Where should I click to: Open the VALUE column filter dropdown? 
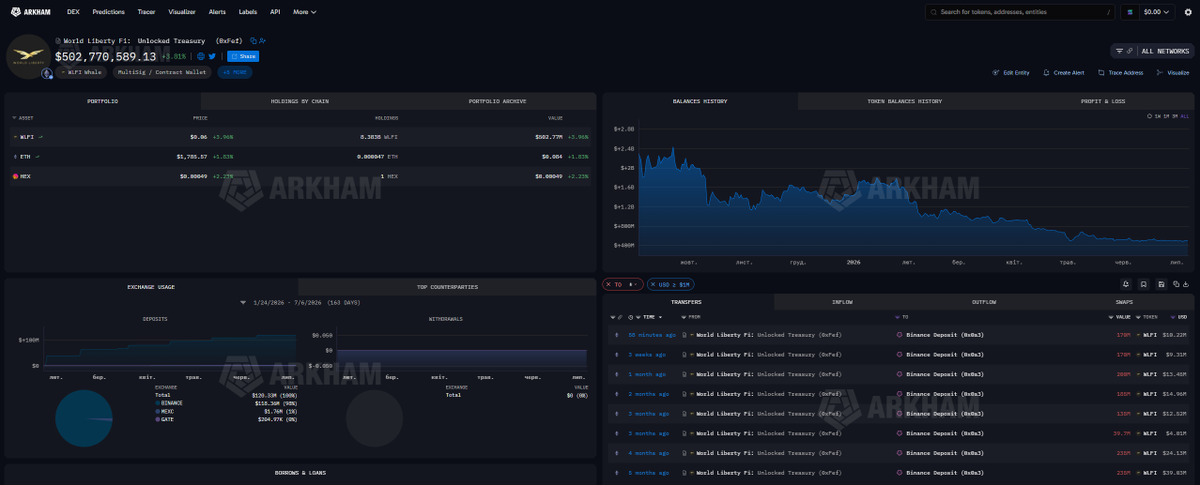(x=1111, y=317)
